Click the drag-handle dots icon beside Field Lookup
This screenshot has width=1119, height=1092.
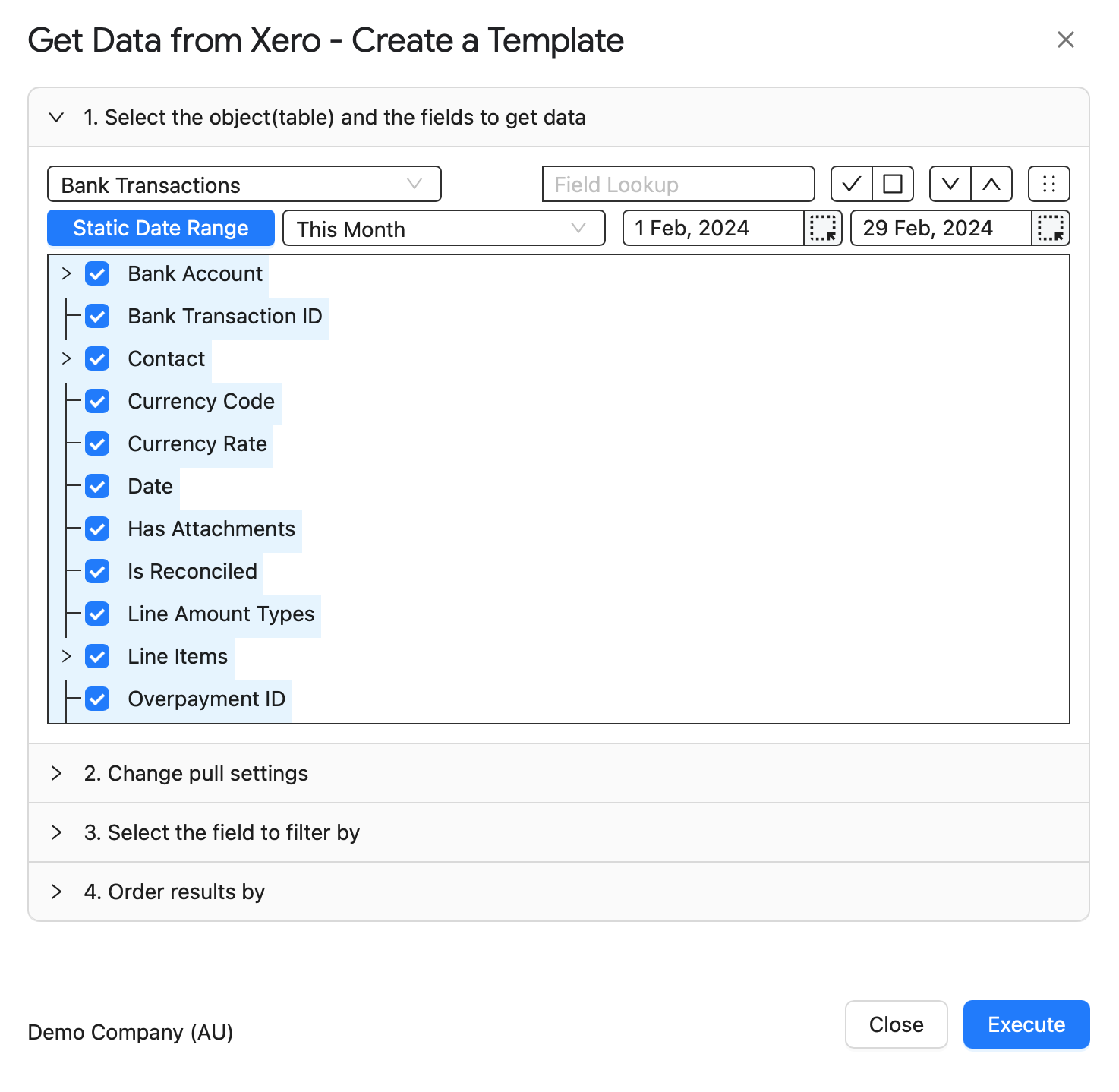click(1049, 184)
